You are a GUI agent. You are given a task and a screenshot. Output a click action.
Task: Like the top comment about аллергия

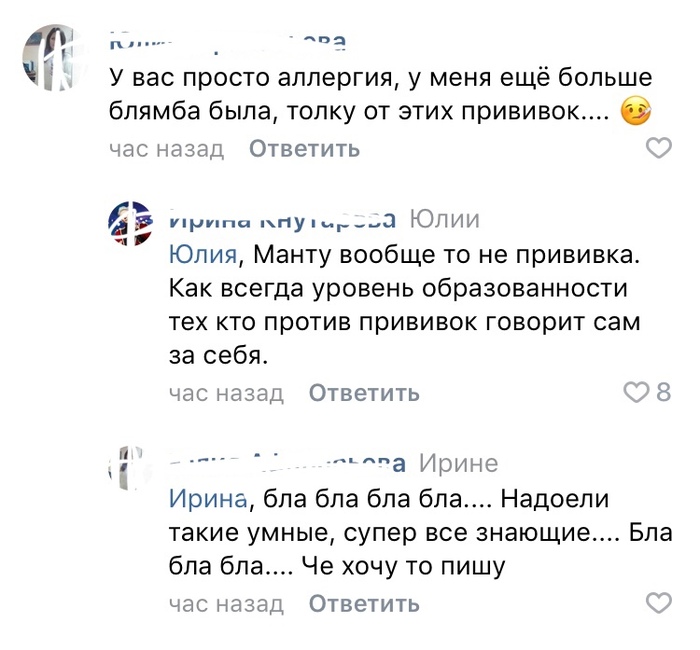(659, 150)
